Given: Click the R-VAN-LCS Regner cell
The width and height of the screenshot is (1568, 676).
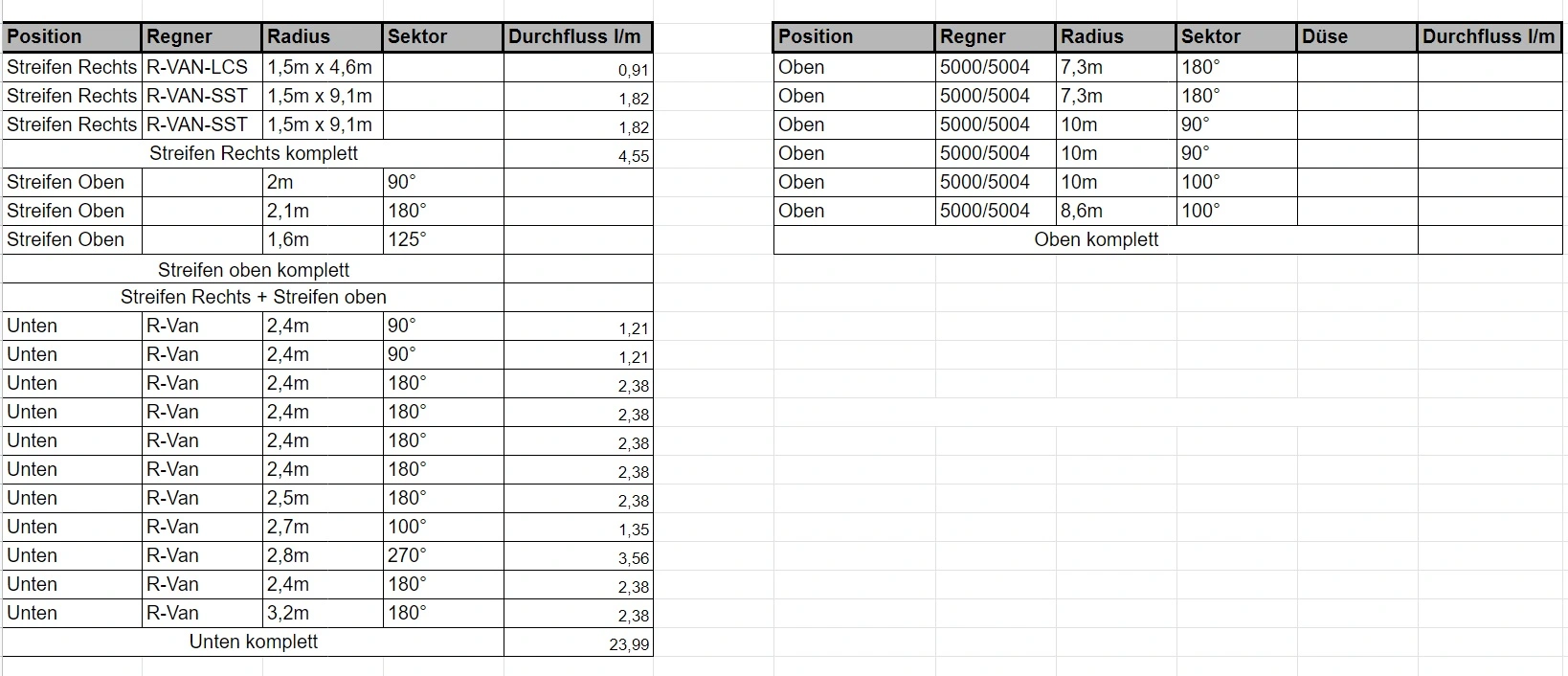Looking at the screenshot, I should 202,67.
